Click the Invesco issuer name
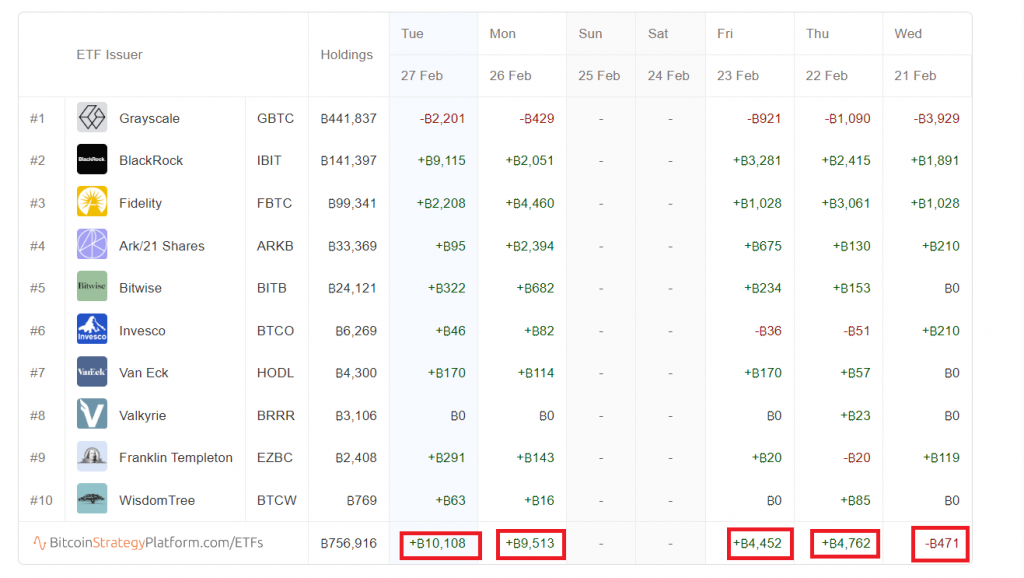 (x=142, y=331)
